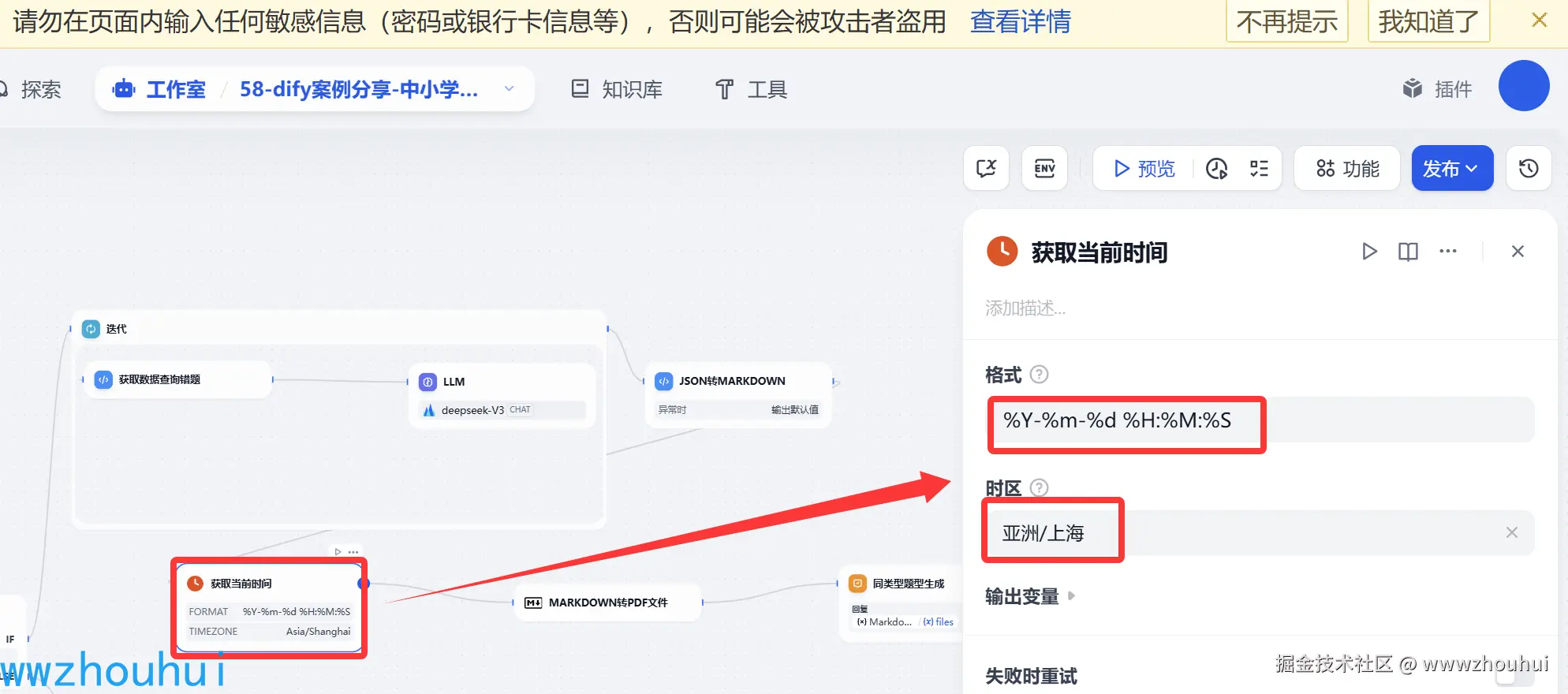This screenshot has height=694, width=1568.
Task: Go to the 知识库 tab
Action: click(617, 90)
